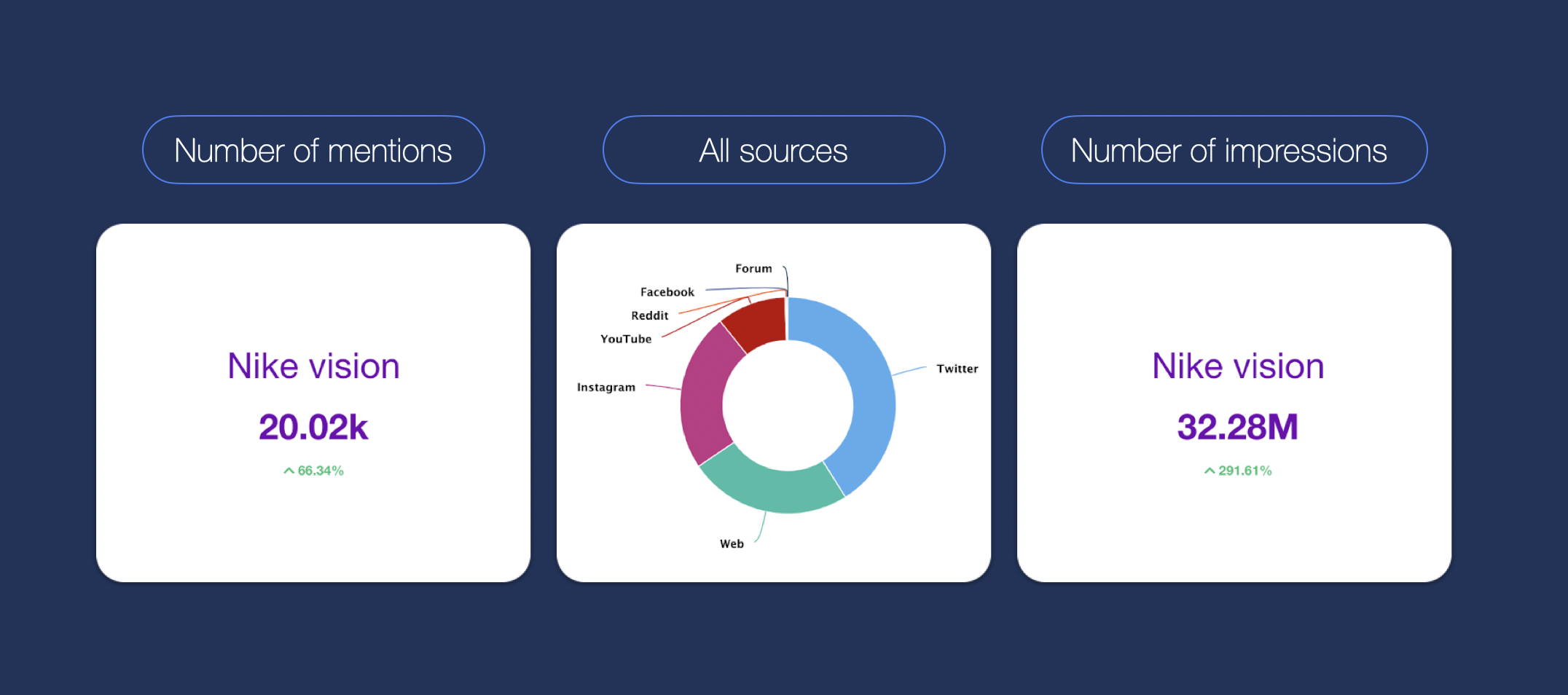Select the "All sources" pill label

tap(773, 150)
